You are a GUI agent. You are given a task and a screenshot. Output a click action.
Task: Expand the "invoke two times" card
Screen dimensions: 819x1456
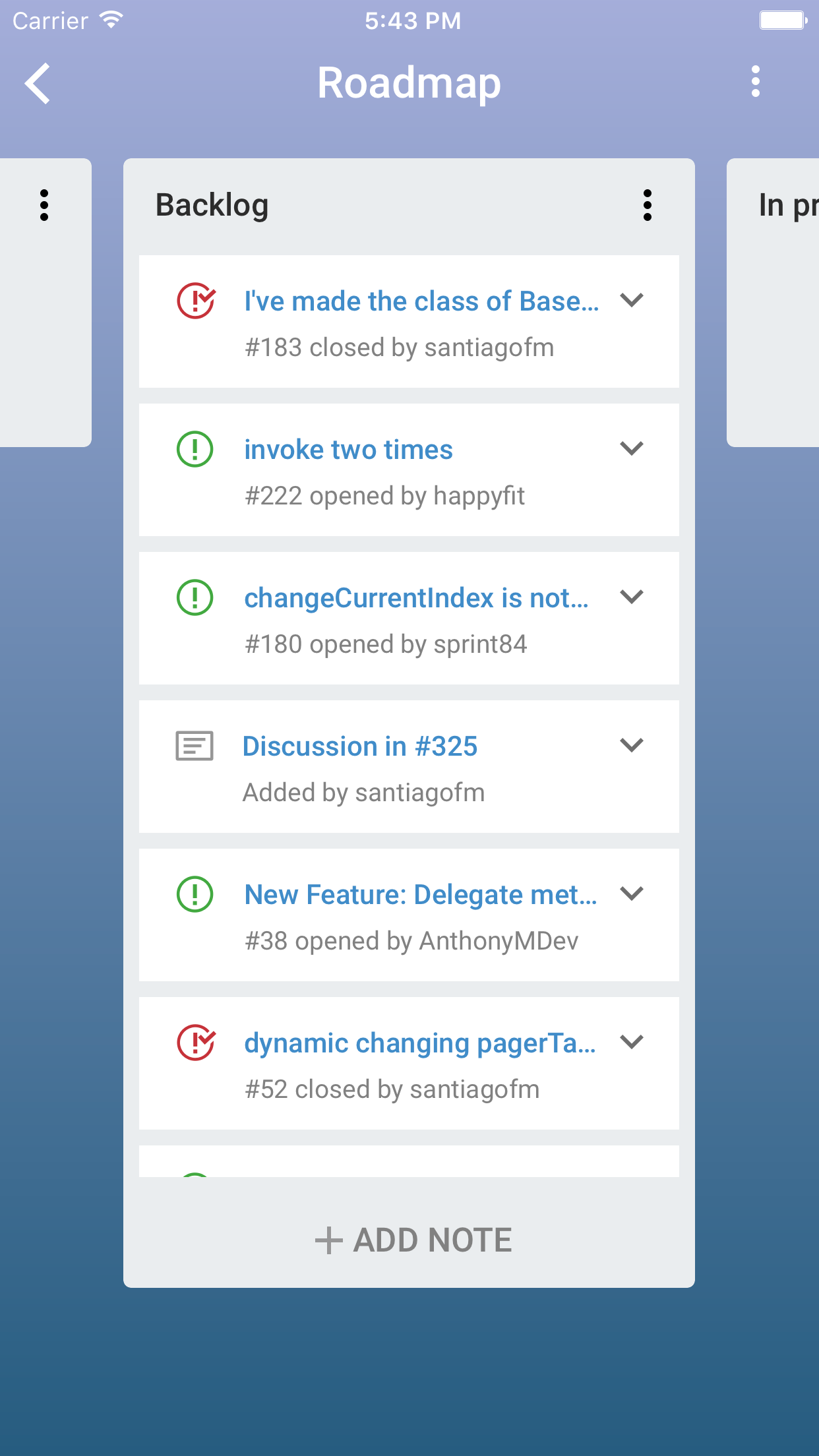click(x=632, y=449)
